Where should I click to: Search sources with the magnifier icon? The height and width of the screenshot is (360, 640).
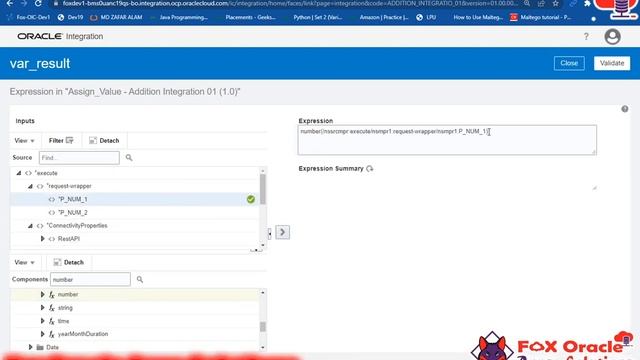[x=129, y=158]
